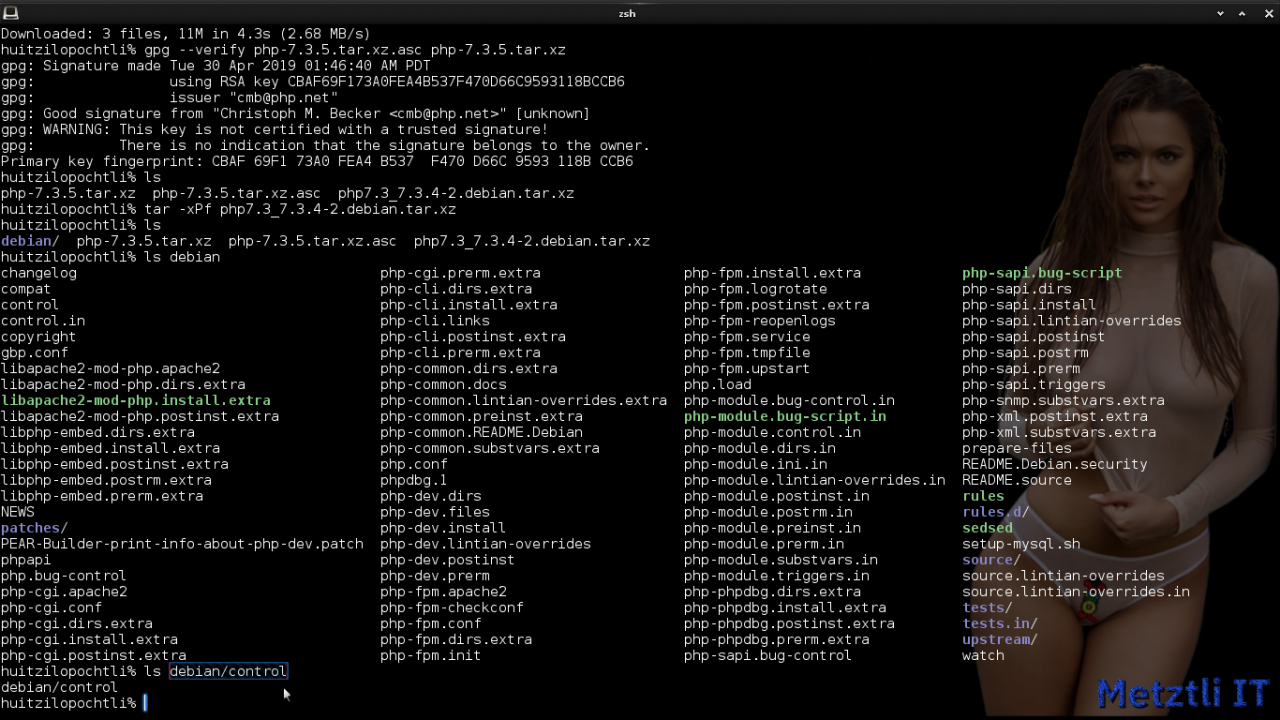Viewport: 1280px width, 720px height.
Task: Click 'php-sapi.bug-control' entry
Action: point(768,656)
